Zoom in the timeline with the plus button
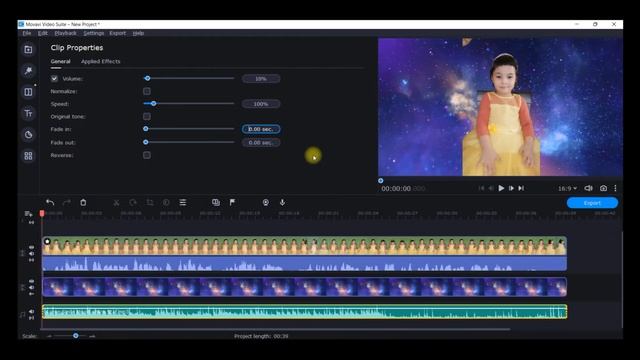640x360 pixels. click(92, 336)
